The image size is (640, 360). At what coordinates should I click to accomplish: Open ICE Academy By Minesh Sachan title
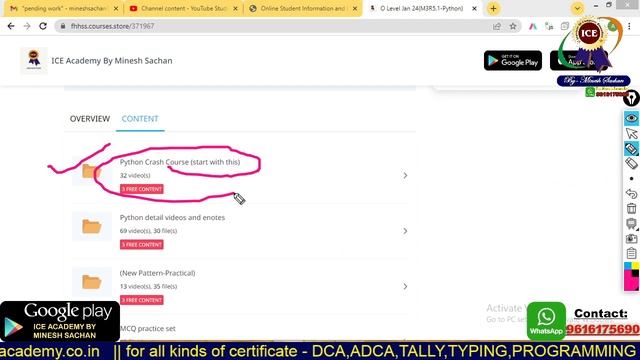(112, 61)
